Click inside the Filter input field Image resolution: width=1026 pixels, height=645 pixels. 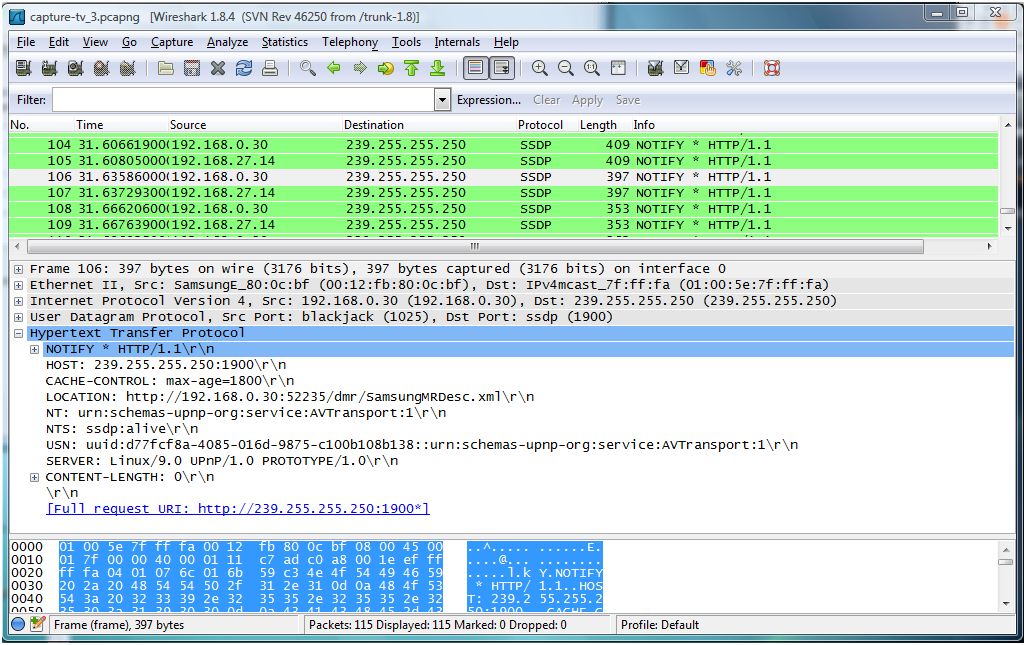[243, 100]
